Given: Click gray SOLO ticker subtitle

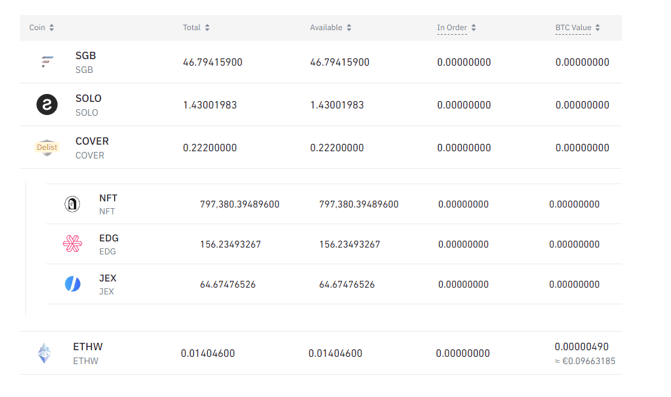Looking at the screenshot, I should click(87, 113).
